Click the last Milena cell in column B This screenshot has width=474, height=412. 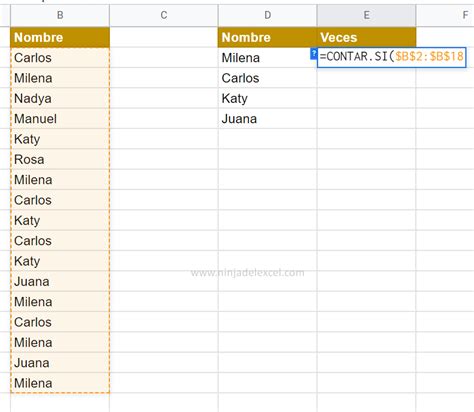pyautogui.click(x=60, y=383)
